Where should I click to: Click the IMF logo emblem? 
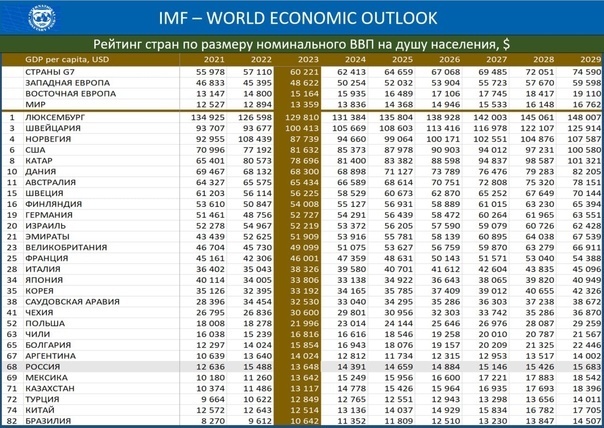tap(42, 18)
